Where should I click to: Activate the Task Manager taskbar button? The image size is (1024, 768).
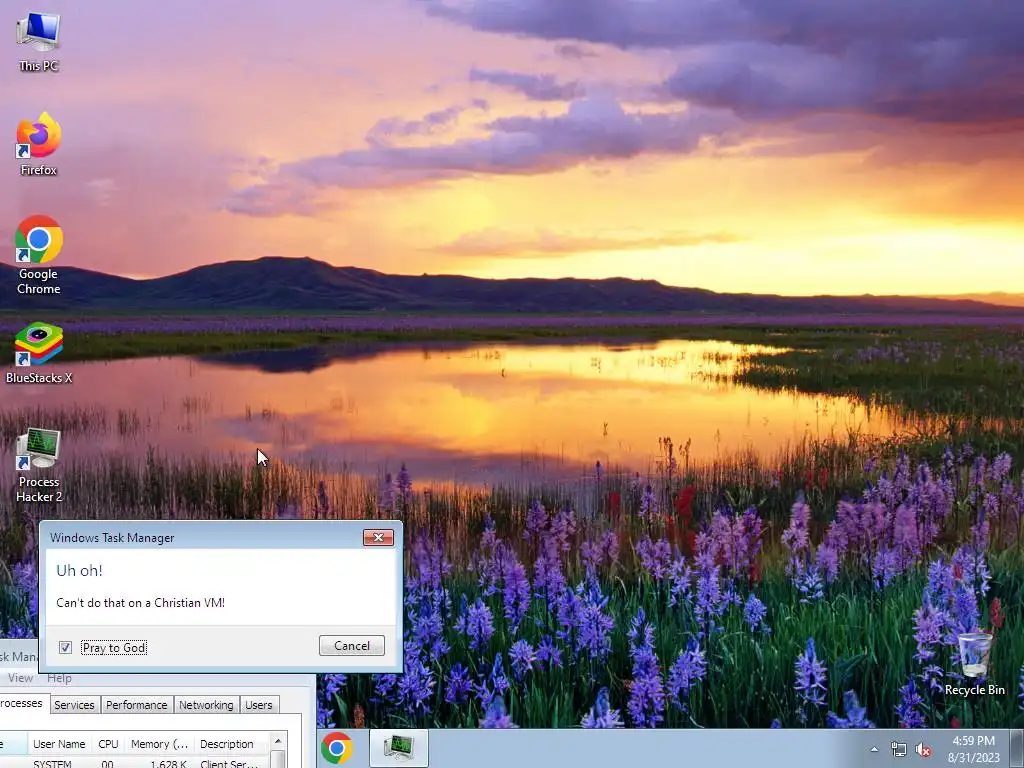(x=398, y=748)
